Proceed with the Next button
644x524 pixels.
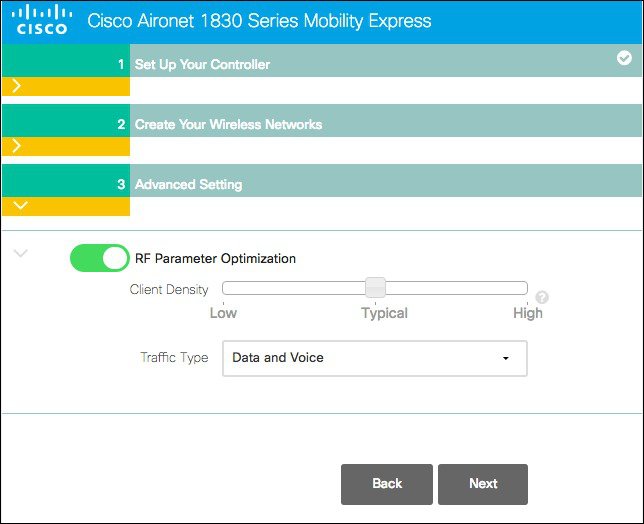(483, 484)
